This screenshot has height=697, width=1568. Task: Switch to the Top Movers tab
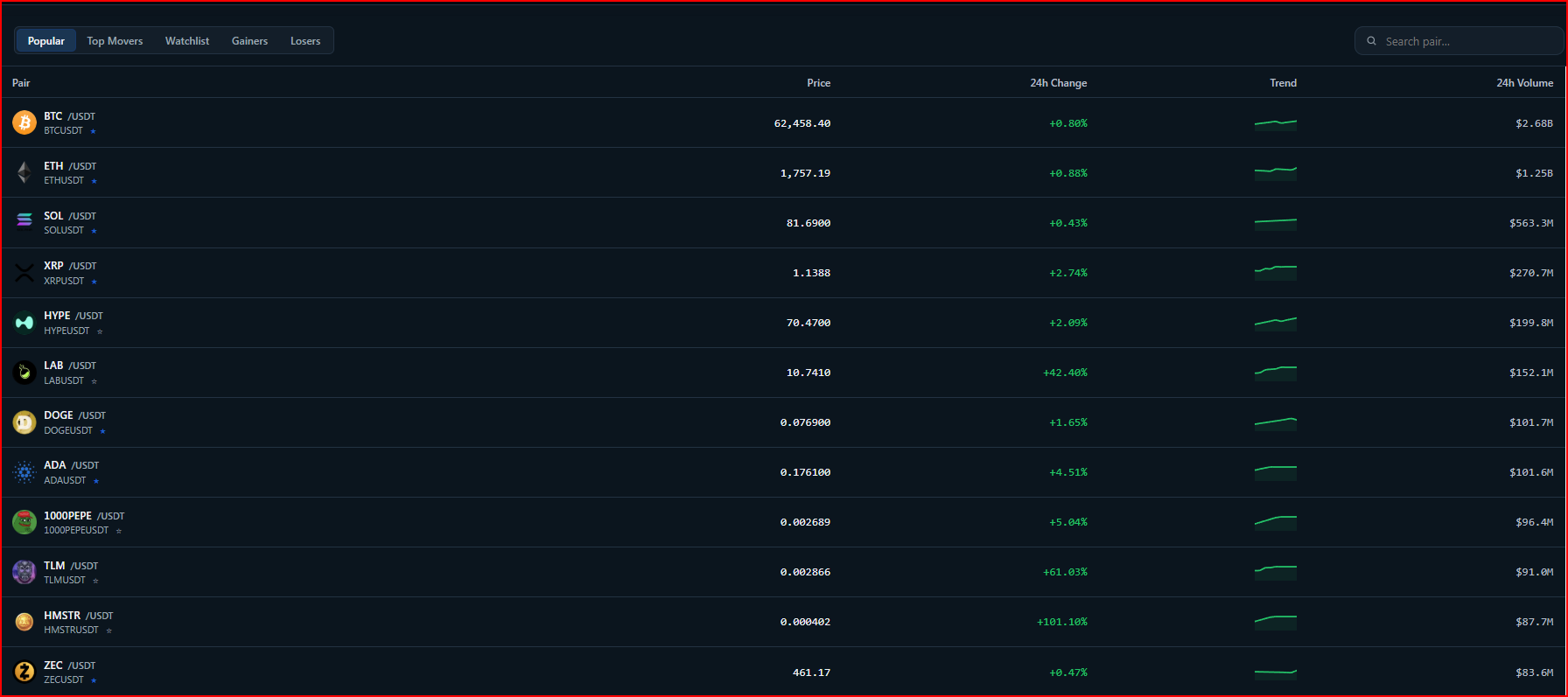point(115,41)
